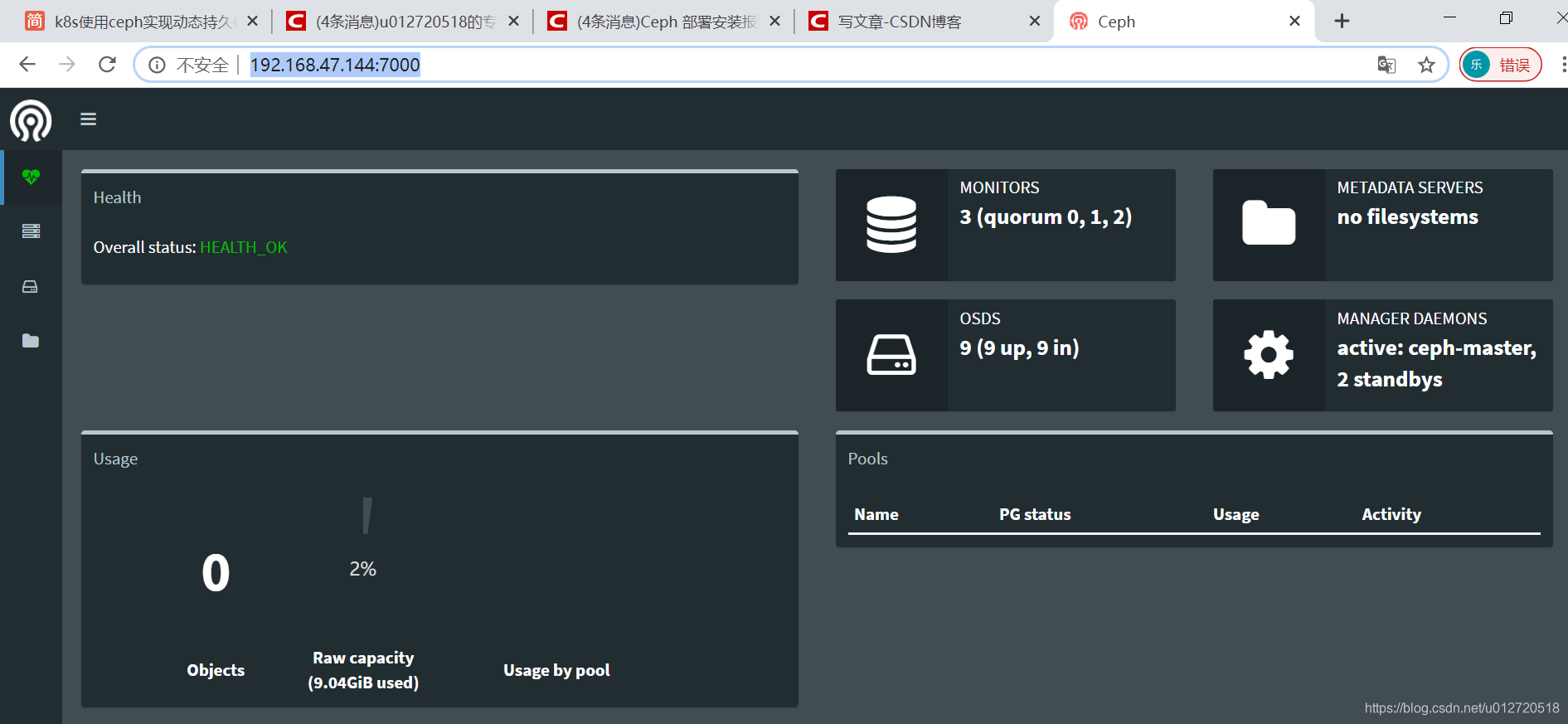Close the Ceph dashboard tab
This screenshot has height=724, width=1568.
[x=1295, y=22]
